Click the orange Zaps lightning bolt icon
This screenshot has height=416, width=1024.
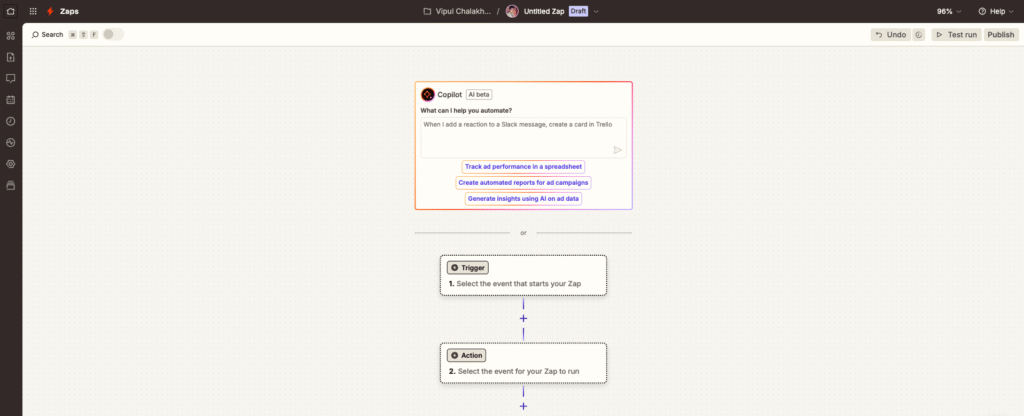[50, 11]
